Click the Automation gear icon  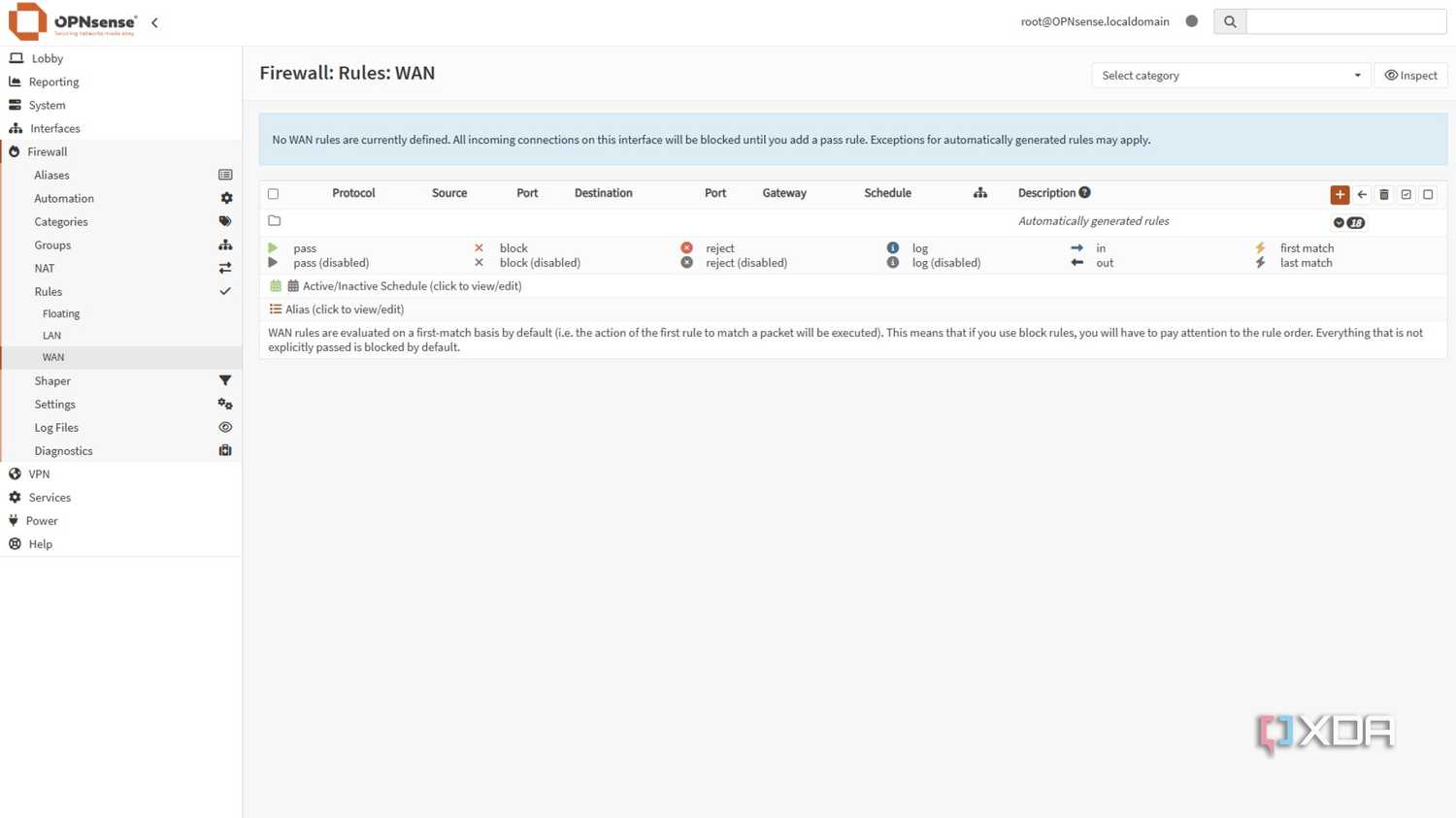pos(226,198)
